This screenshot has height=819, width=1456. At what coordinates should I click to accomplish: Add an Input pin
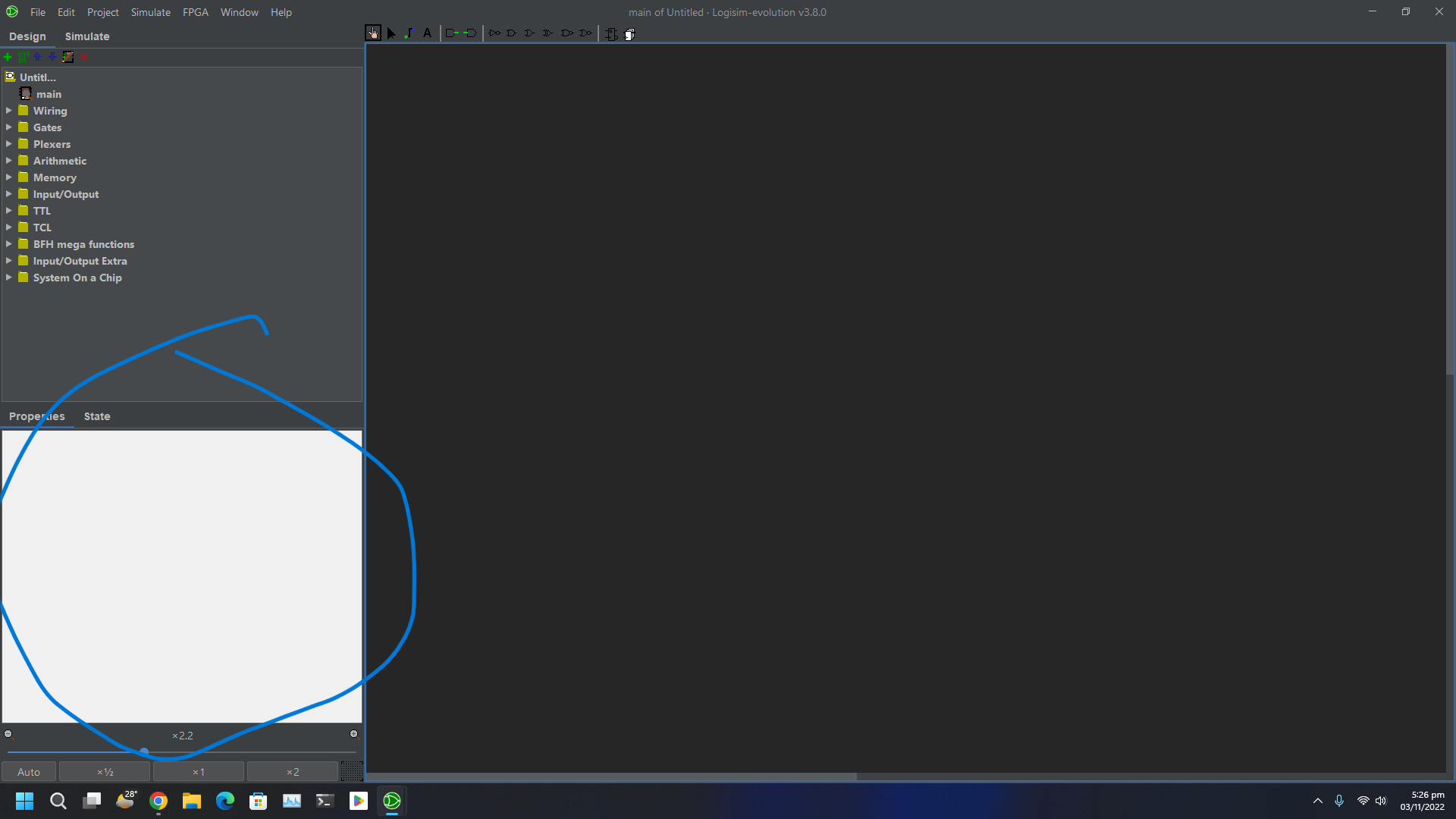(x=451, y=33)
